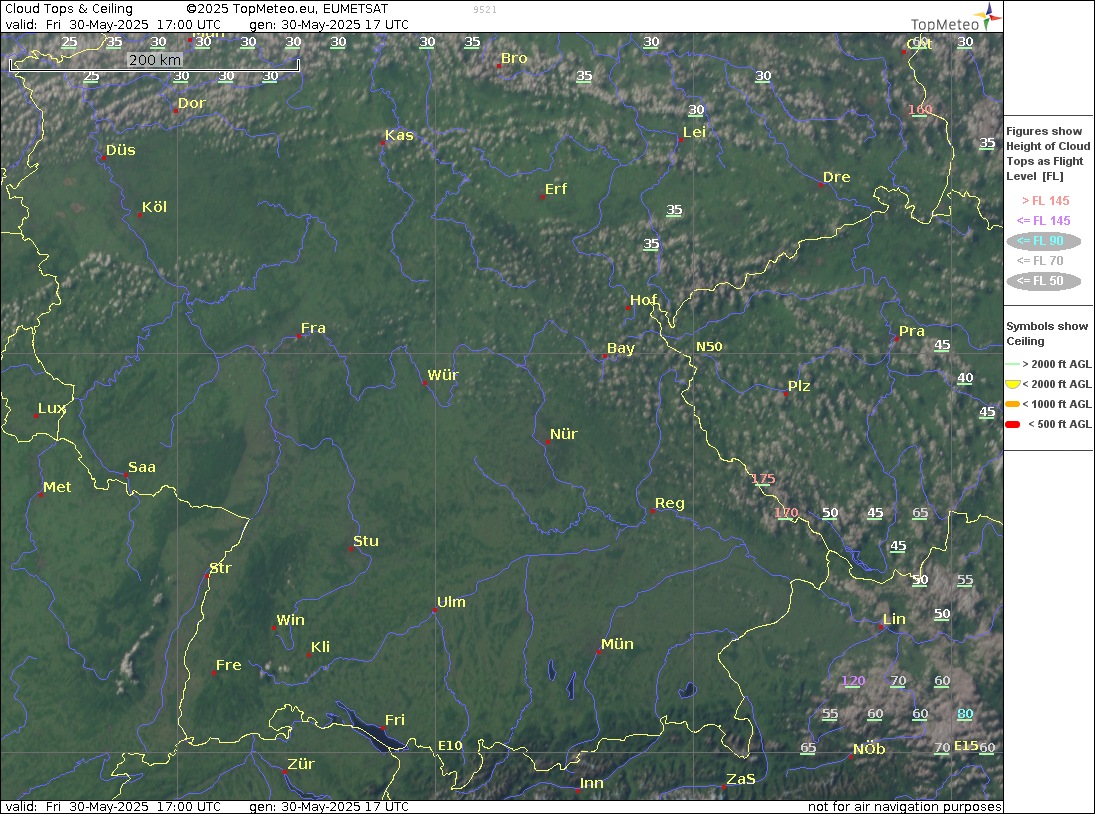The width and height of the screenshot is (1095, 814).
Task: Click the 'not for air navigation purposes' notice
Action: pyautogui.click(x=904, y=806)
